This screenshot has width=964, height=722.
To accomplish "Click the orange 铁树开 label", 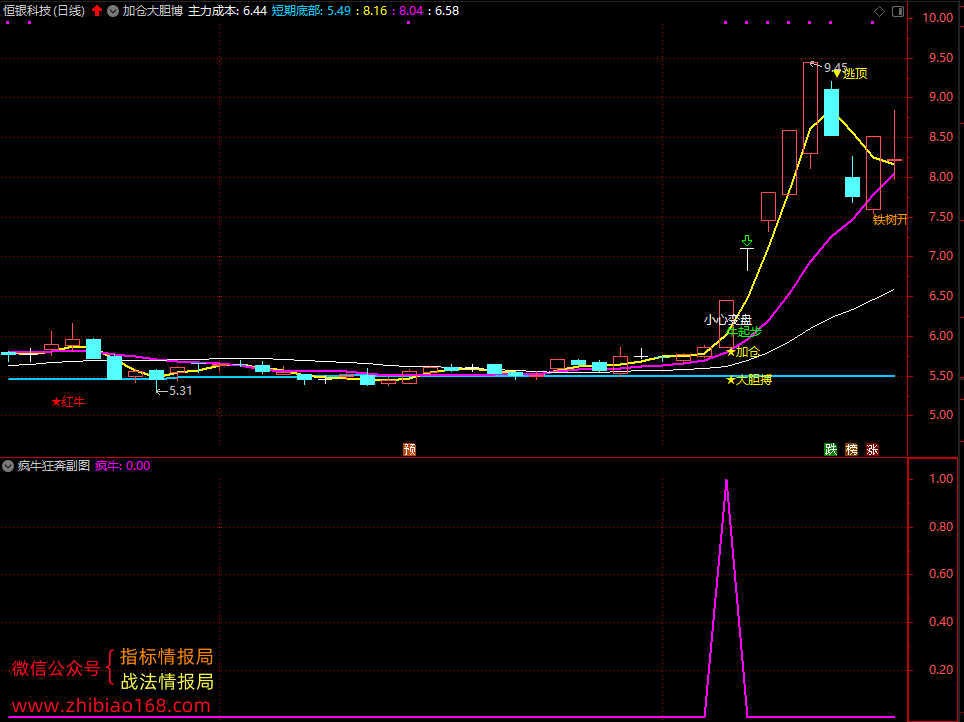I will tap(890, 220).
